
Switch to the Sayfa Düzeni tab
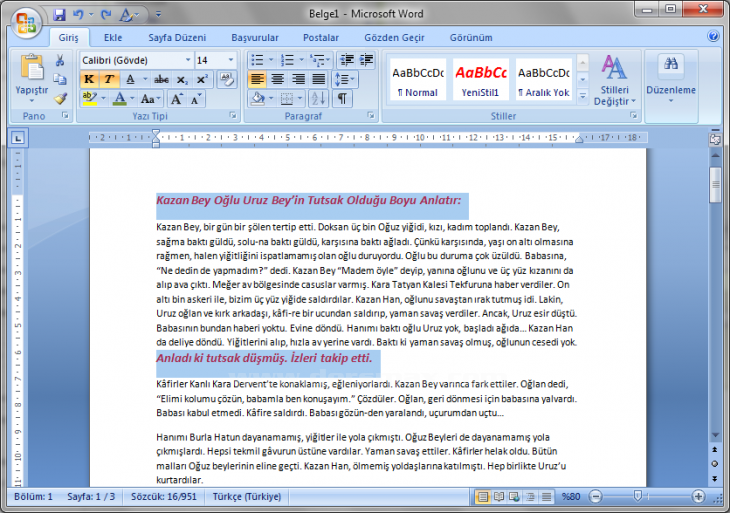176,37
